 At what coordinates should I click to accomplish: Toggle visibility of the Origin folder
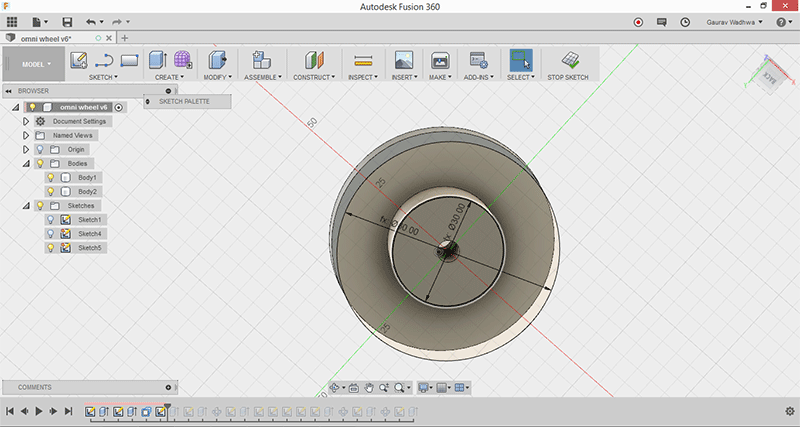(40, 149)
